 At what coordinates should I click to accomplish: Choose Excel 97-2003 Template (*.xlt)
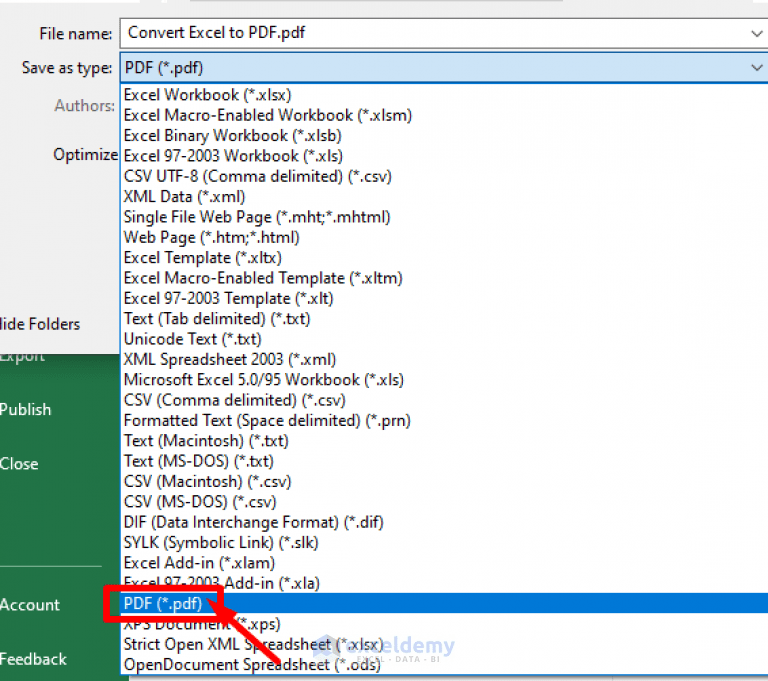[444, 298]
